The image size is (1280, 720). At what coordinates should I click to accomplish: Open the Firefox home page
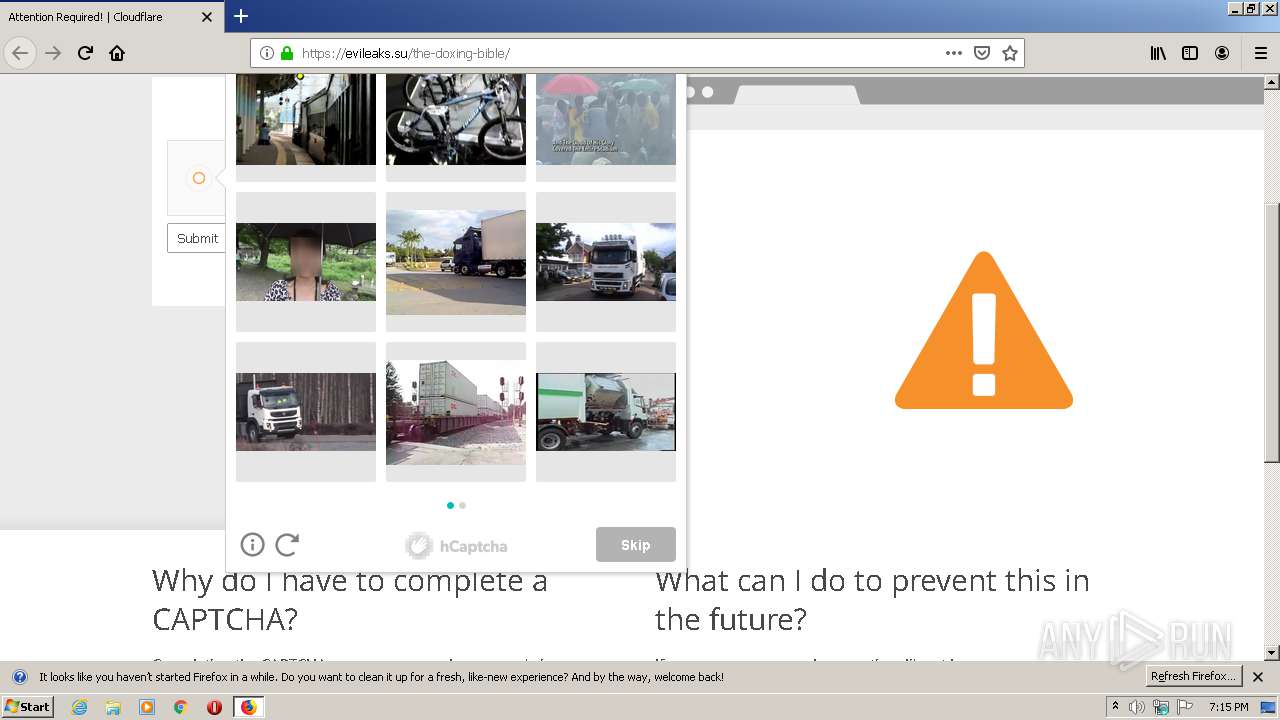pyautogui.click(x=117, y=53)
